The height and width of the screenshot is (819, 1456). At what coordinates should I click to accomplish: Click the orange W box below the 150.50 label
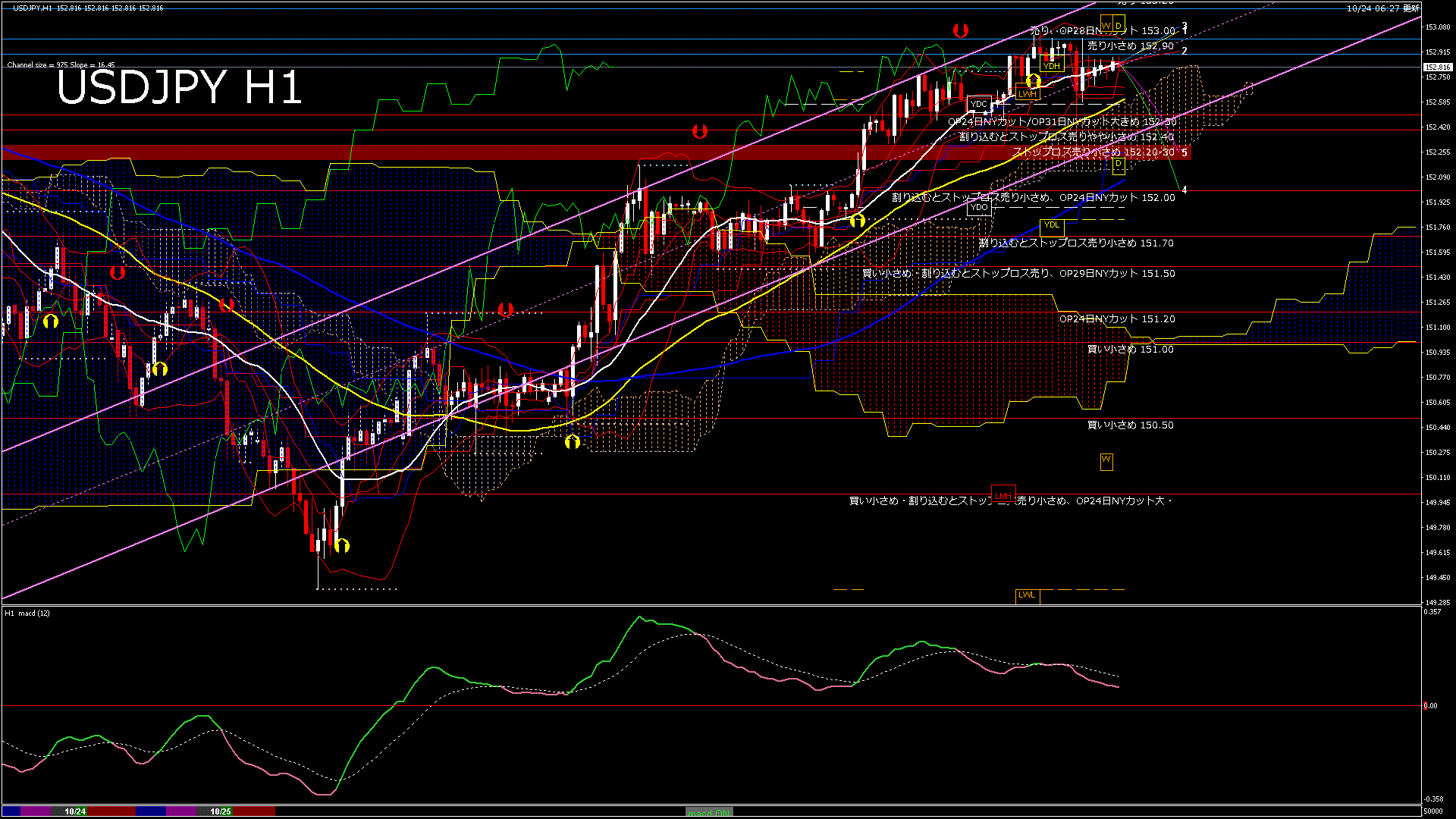pos(1106,460)
